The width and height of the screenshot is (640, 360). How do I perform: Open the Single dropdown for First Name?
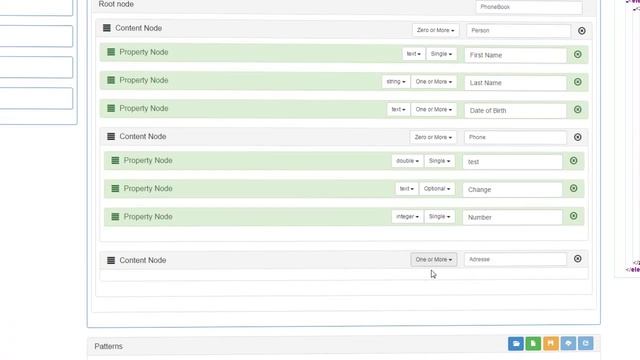point(441,54)
